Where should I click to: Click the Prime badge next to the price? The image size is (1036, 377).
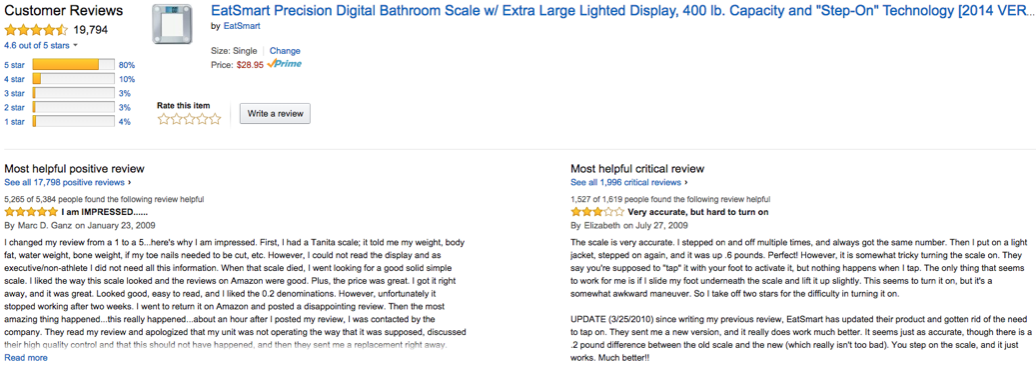(x=285, y=65)
